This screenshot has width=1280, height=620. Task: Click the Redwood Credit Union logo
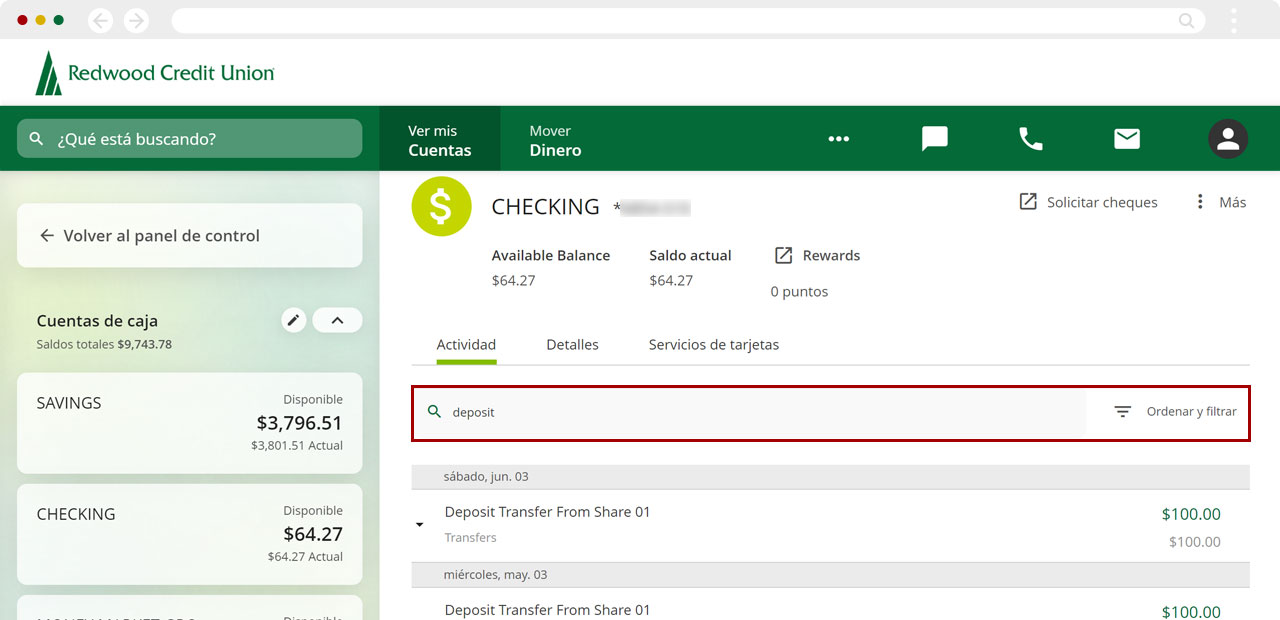pos(155,73)
